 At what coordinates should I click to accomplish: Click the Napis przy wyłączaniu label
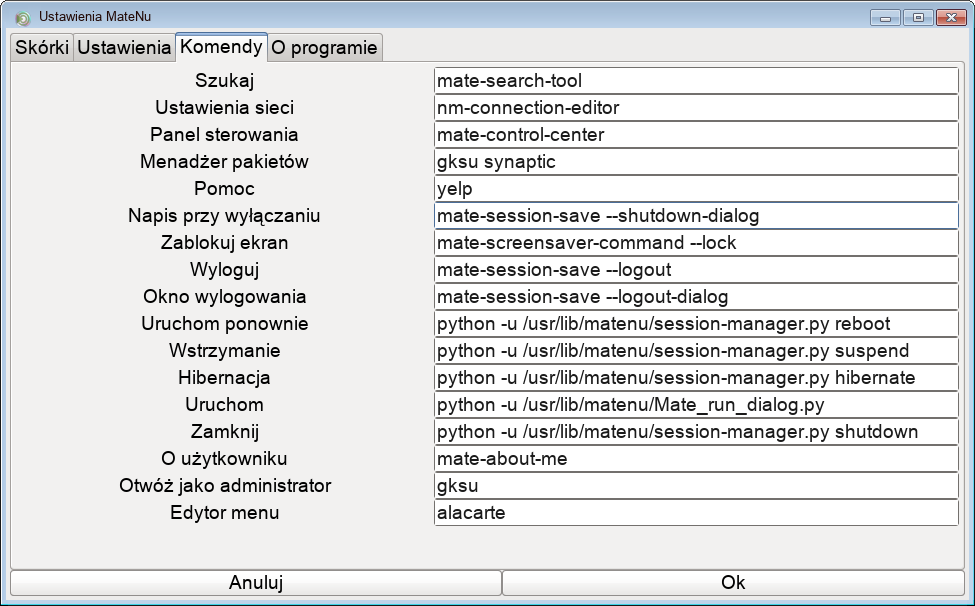click(224, 216)
